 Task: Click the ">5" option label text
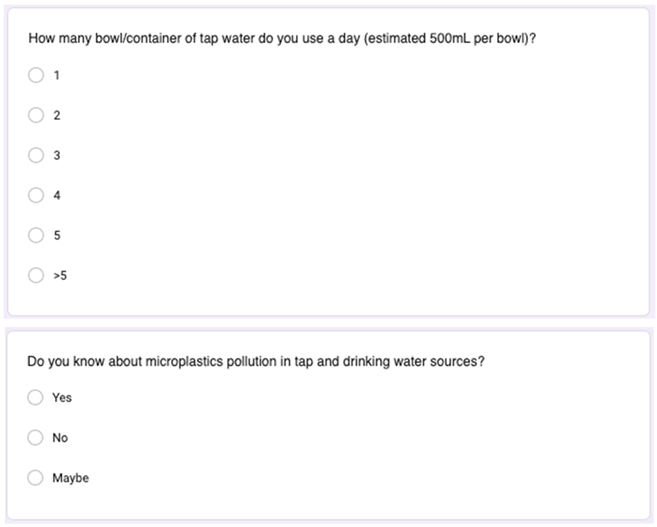tap(60, 275)
